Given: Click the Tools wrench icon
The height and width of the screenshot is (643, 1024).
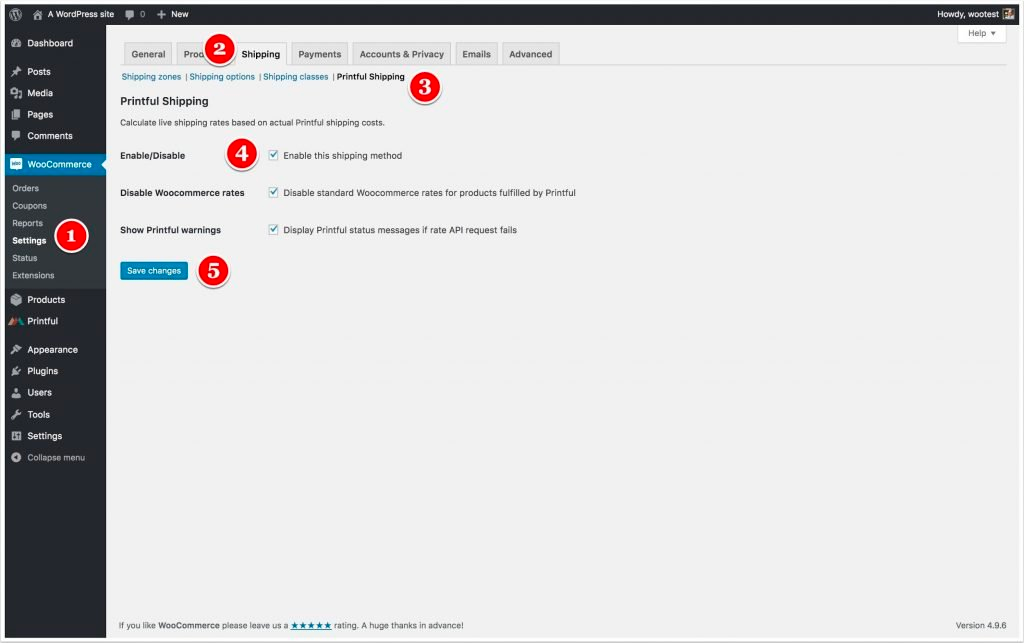Looking at the screenshot, I should tap(16, 415).
